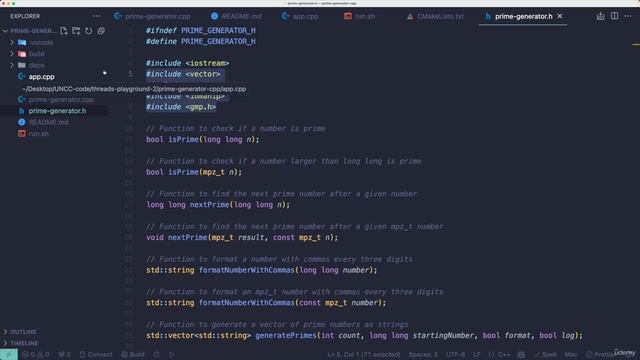The height and width of the screenshot is (360, 640).
Task: Open prime-generator.cpp in the Explorer tree
Action: (x=61, y=100)
